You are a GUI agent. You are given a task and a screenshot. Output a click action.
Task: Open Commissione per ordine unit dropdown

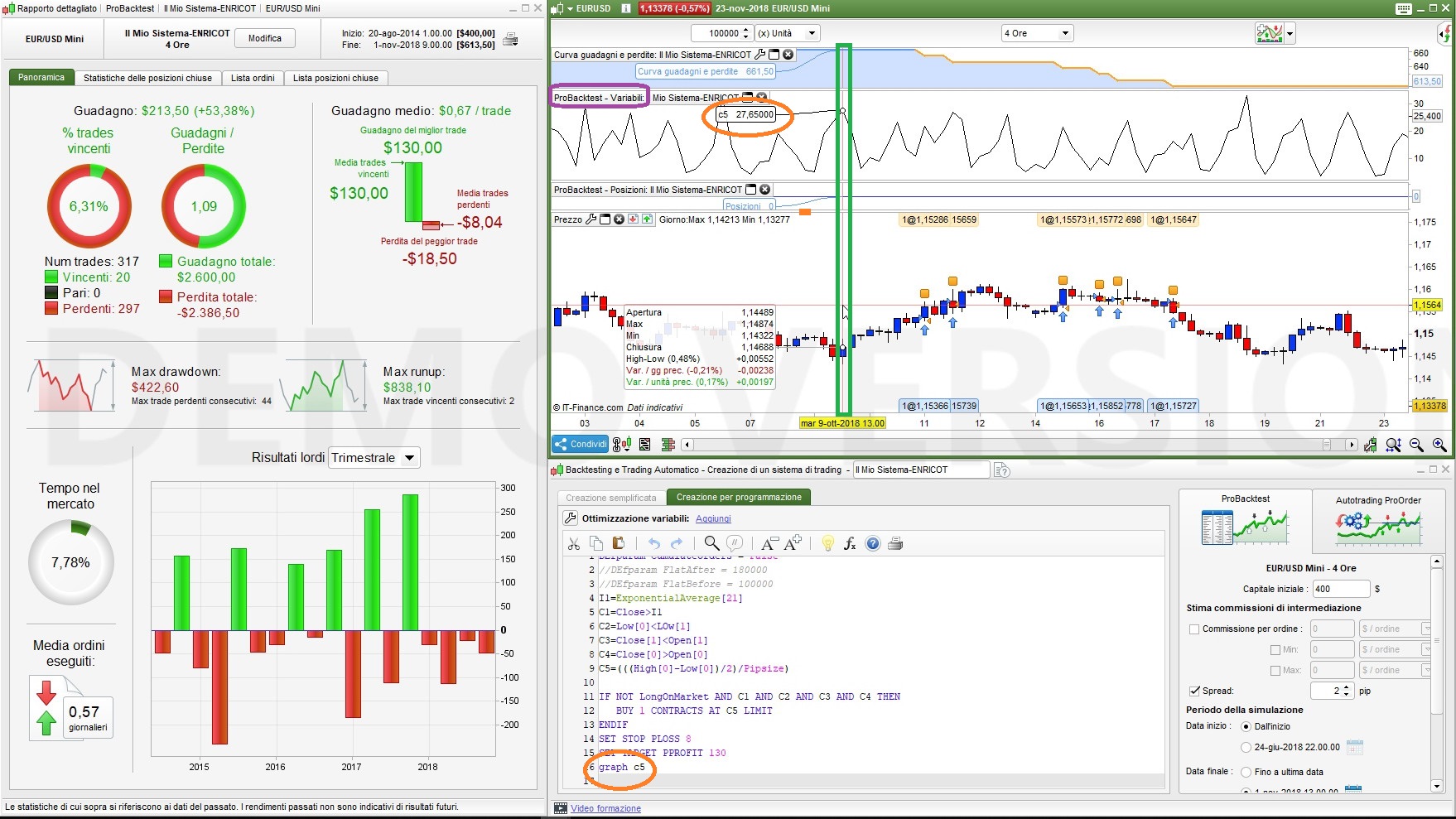coord(1396,629)
